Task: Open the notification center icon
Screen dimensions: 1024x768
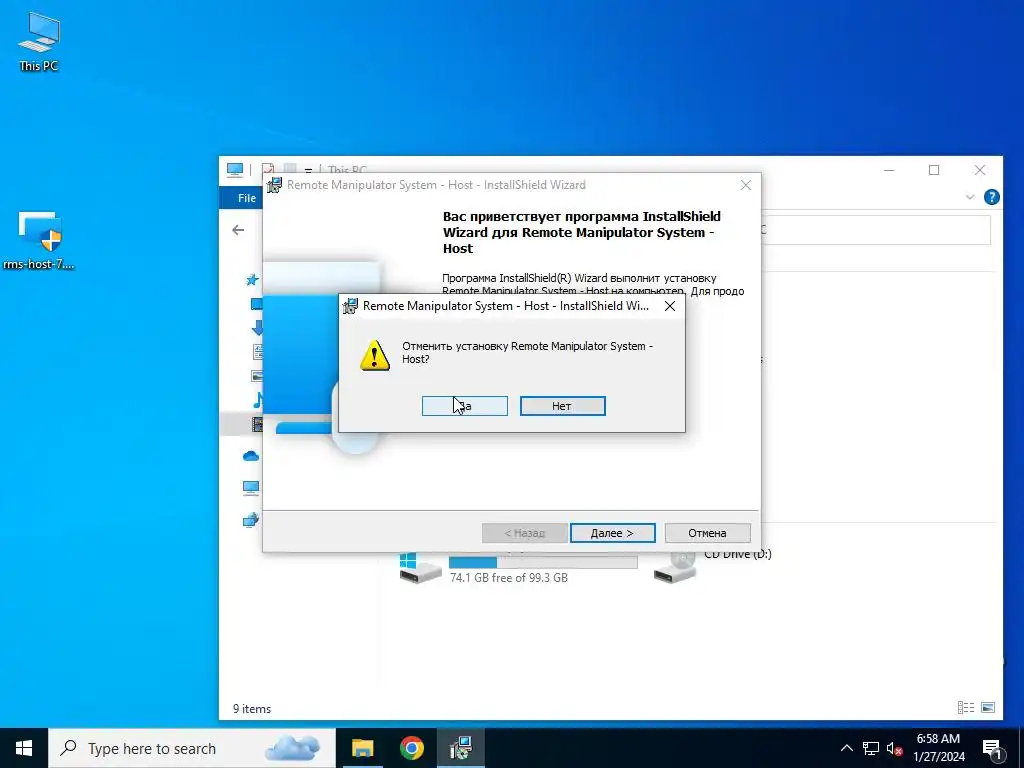Action: (x=992, y=749)
